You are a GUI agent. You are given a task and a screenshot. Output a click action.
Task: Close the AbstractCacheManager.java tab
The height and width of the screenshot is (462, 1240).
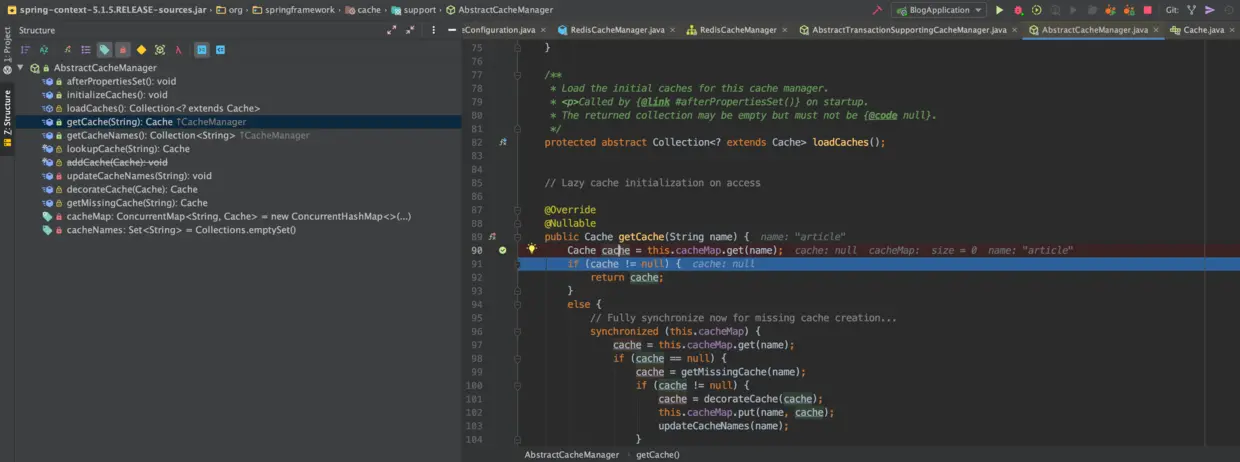tap(1157, 30)
